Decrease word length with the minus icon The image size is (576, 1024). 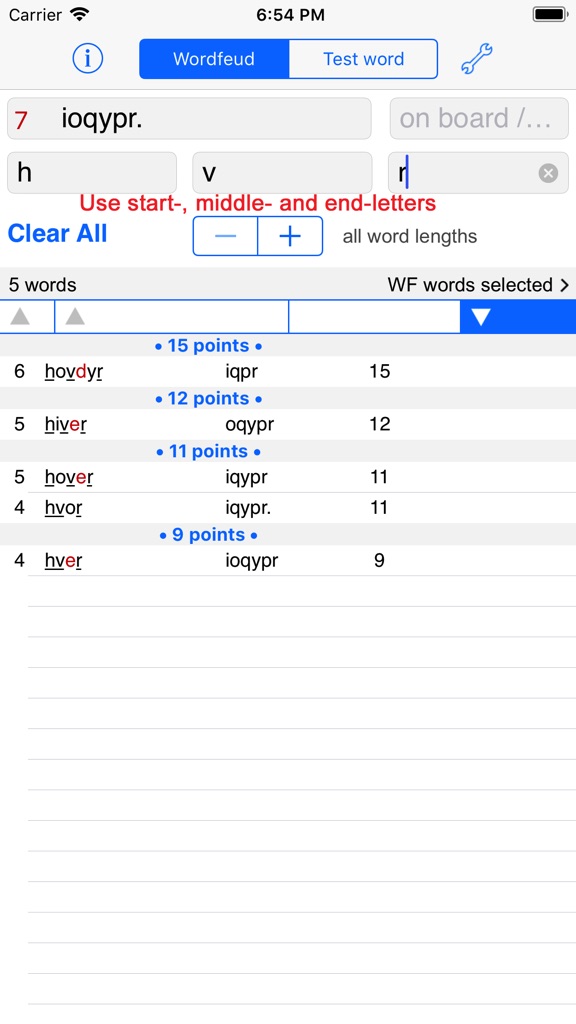tap(225, 236)
